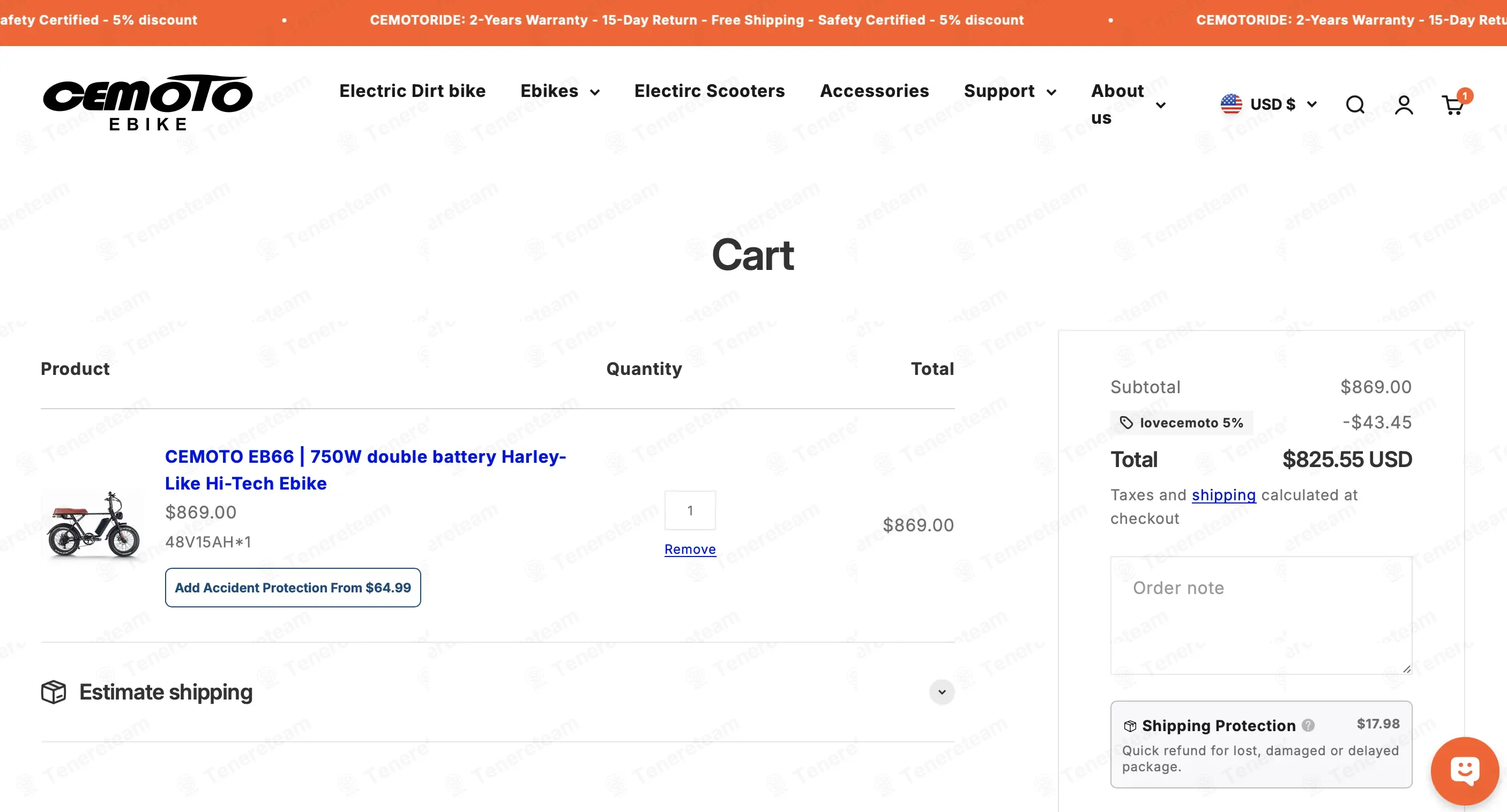Open the Ebikes dropdown menu
Screen dimensions: 1507x812
[560, 91]
